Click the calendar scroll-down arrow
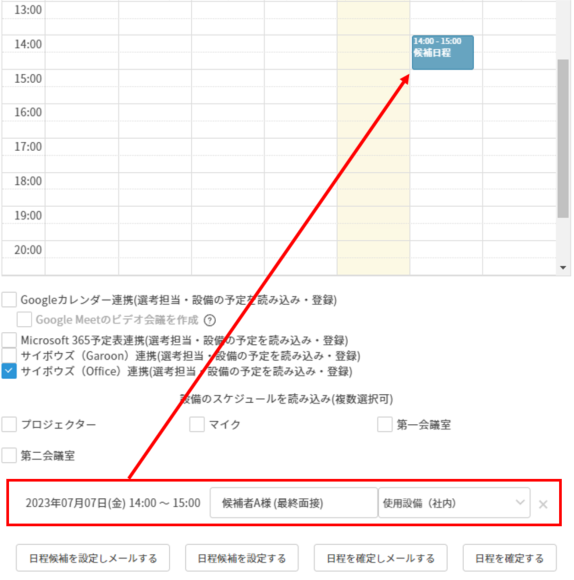The width and height of the screenshot is (574, 580). [x=563, y=267]
